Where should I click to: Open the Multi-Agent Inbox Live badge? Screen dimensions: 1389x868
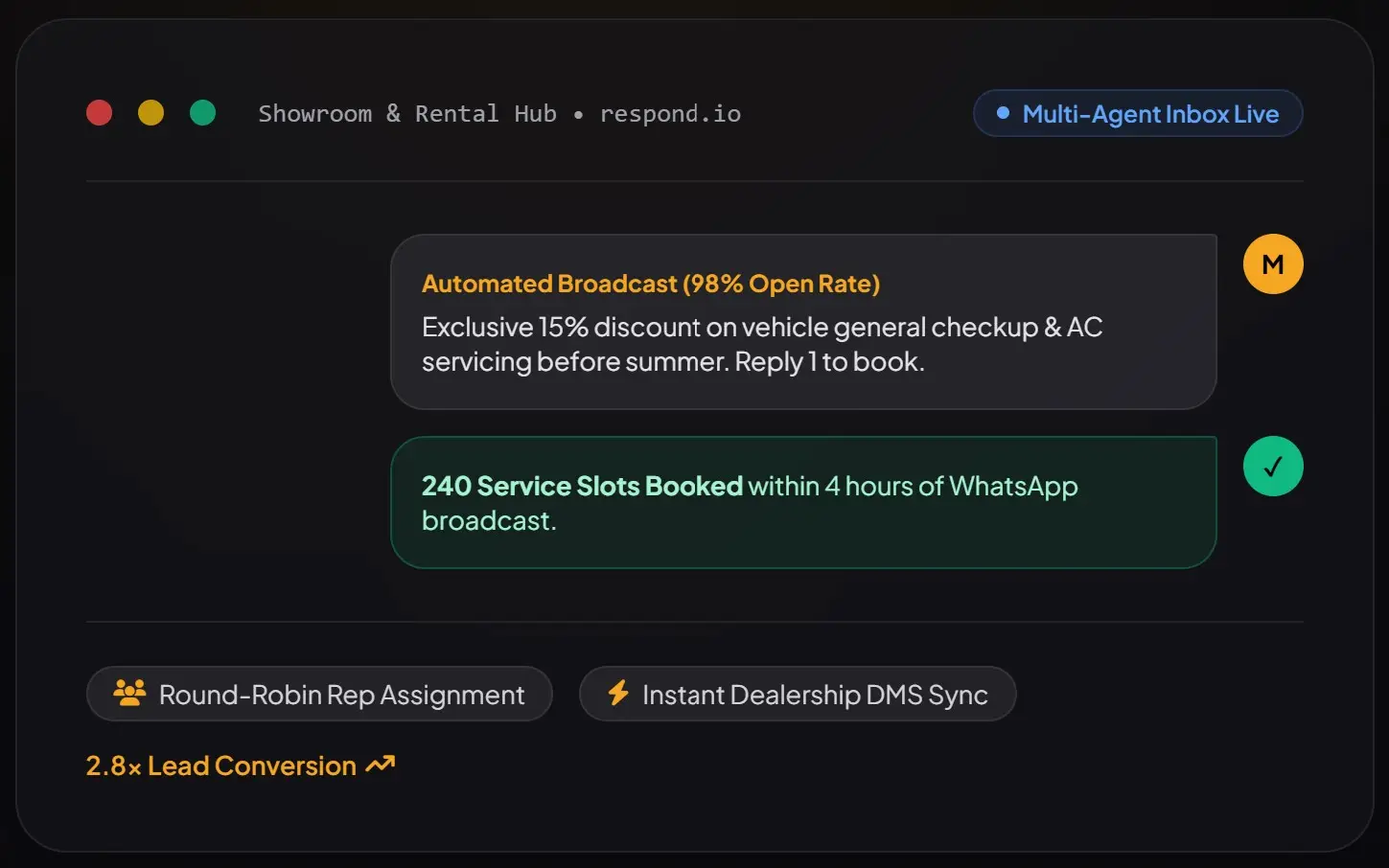(1138, 113)
